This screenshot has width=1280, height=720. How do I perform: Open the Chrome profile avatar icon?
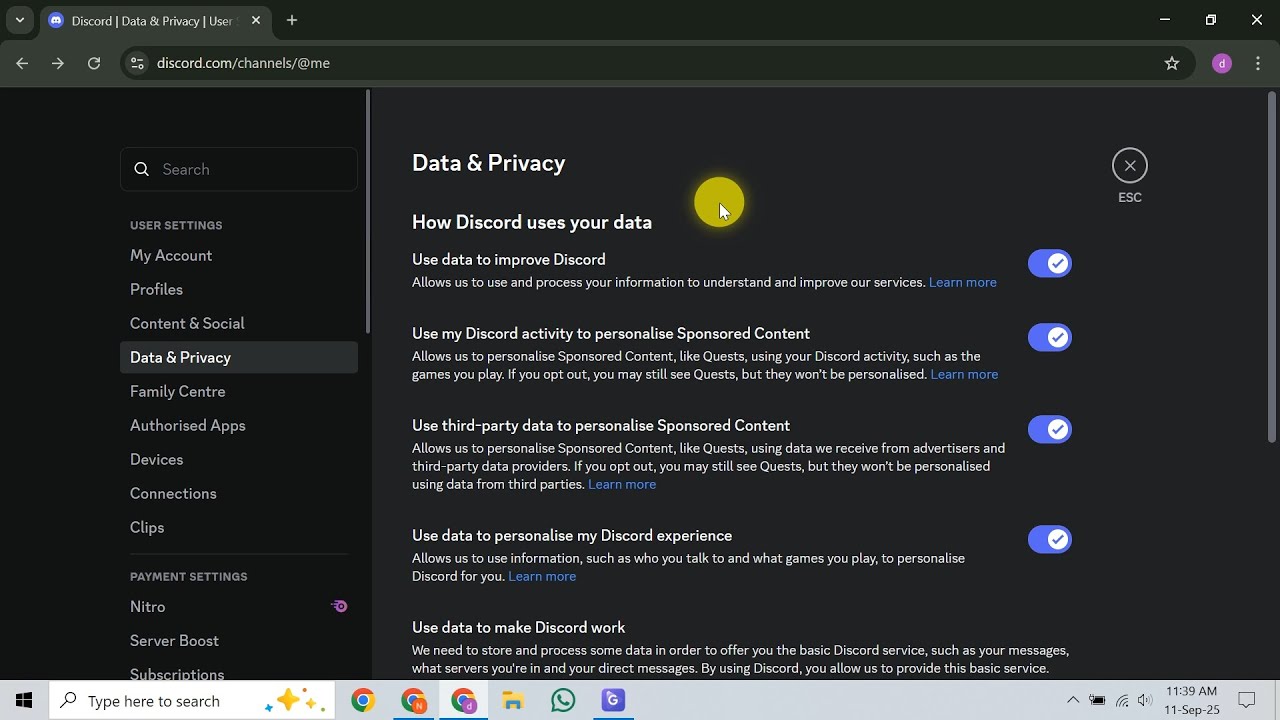click(x=1221, y=63)
